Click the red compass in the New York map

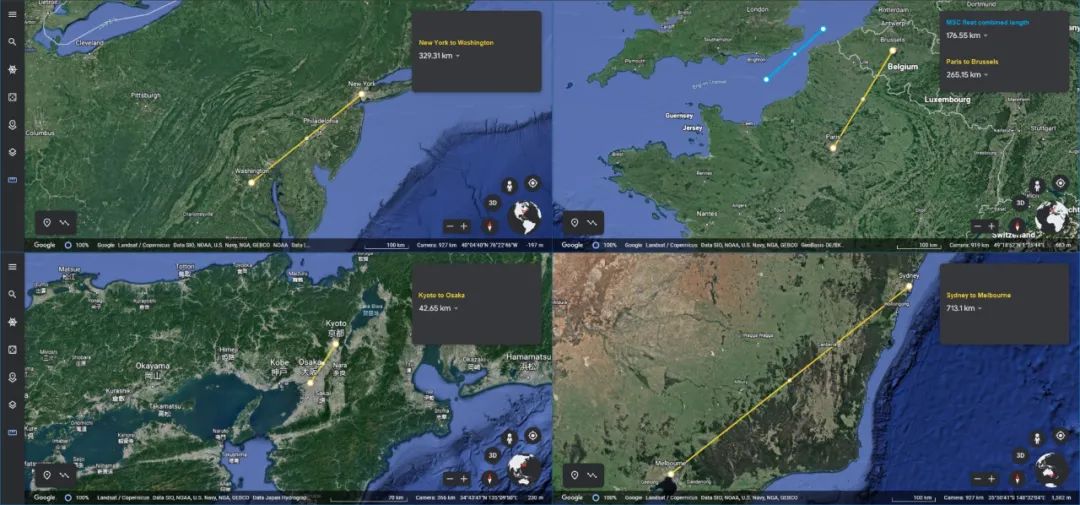489,226
